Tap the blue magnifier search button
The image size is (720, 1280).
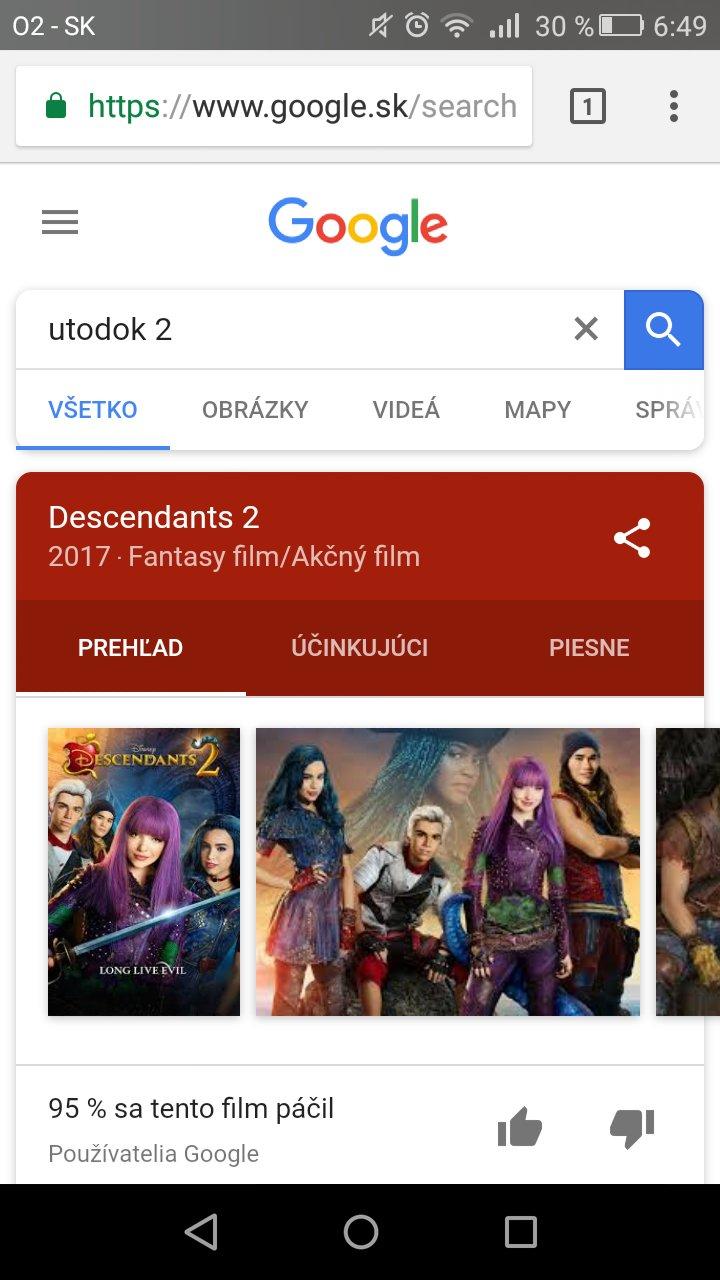pyautogui.click(x=664, y=330)
